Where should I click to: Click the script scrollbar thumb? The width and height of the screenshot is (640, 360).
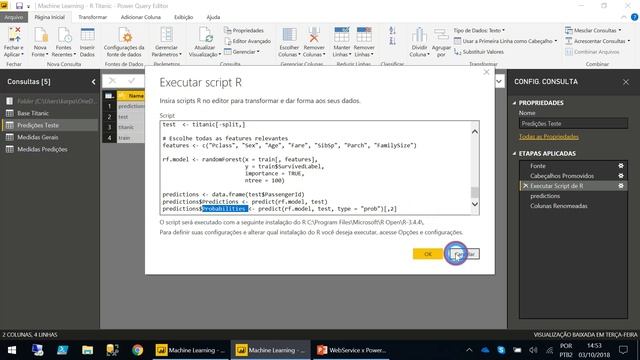click(475, 192)
